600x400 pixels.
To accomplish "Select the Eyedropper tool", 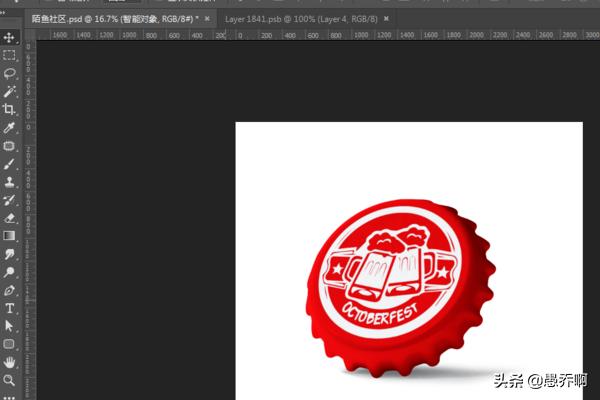I will (x=10, y=128).
